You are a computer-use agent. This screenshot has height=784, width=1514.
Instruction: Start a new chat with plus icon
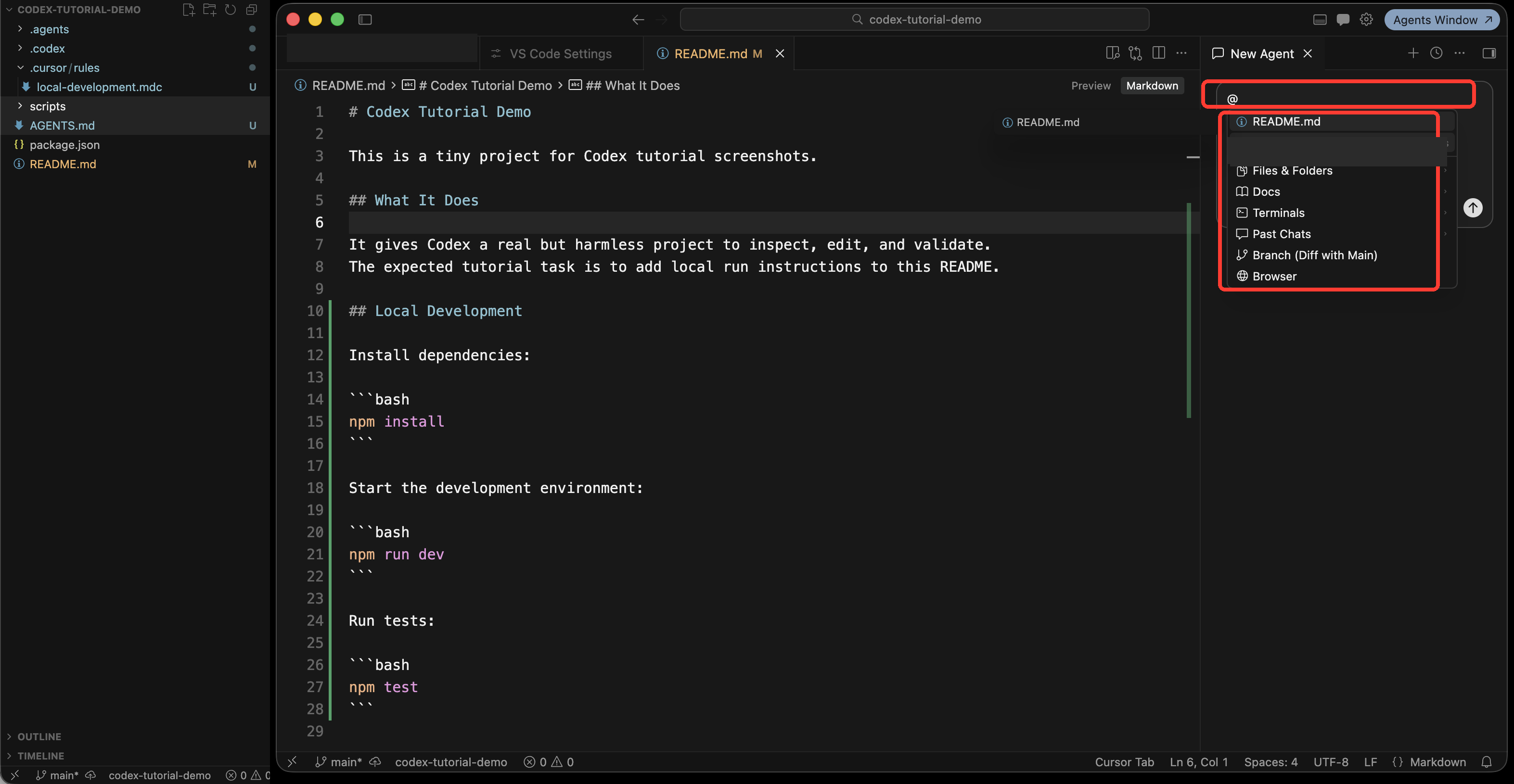pos(1413,53)
